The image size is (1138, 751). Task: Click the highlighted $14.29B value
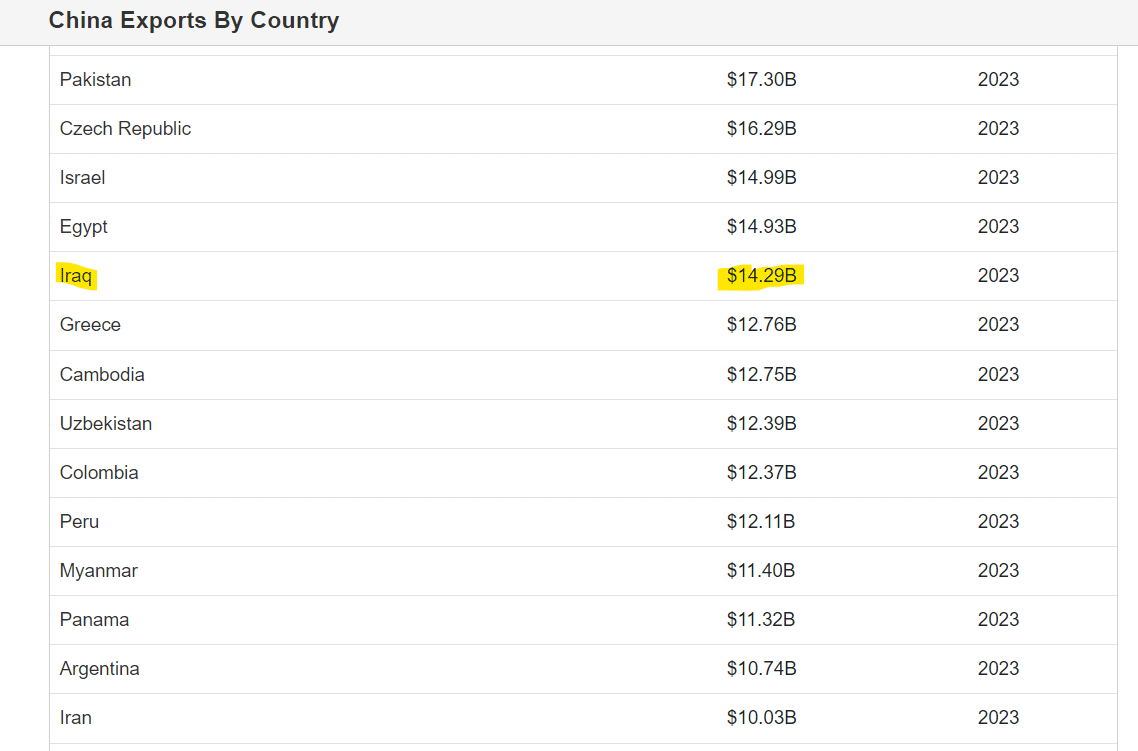pyautogui.click(x=761, y=276)
